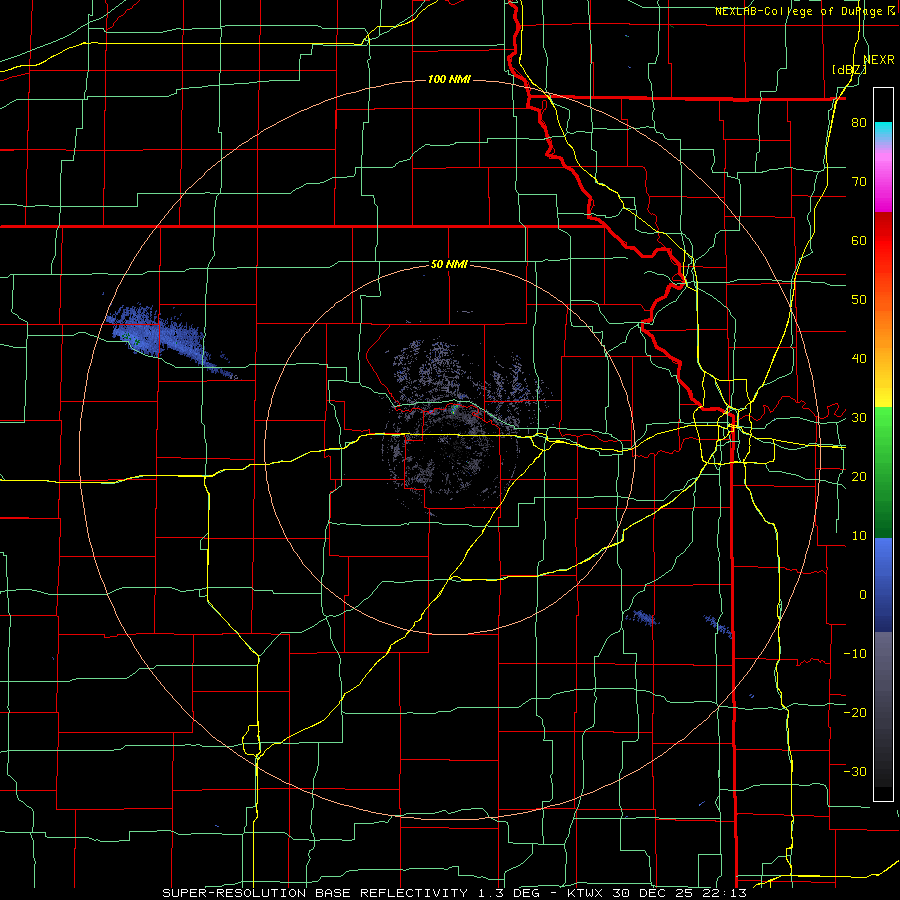
Task: Click the 30 dBZ scale label
Action: tap(859, 417)
